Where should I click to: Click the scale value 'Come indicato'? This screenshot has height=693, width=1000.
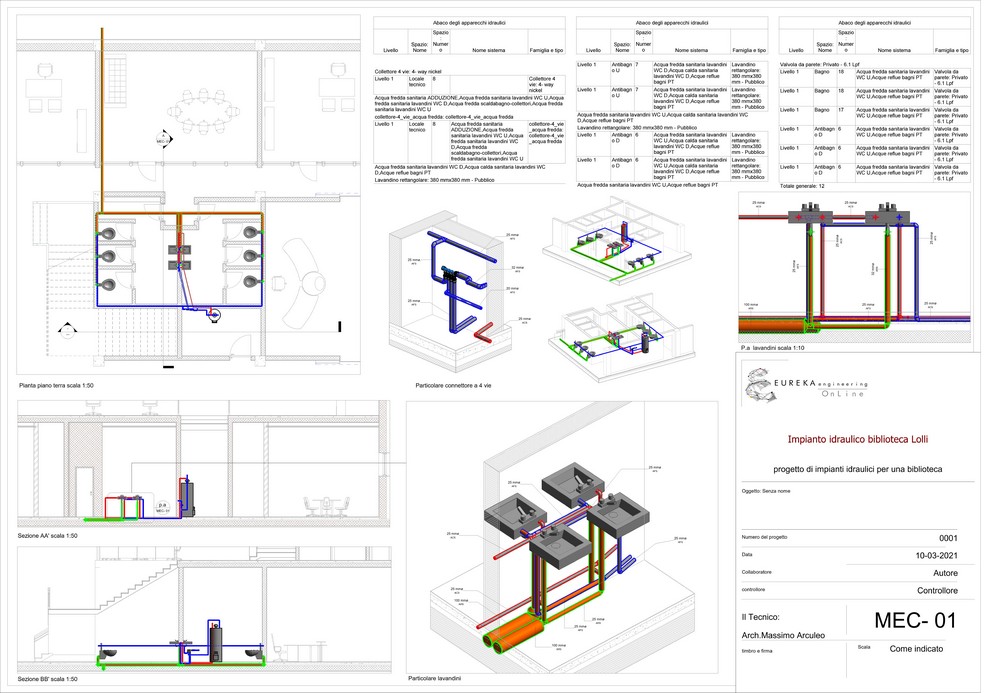click(x=916, y=649)
